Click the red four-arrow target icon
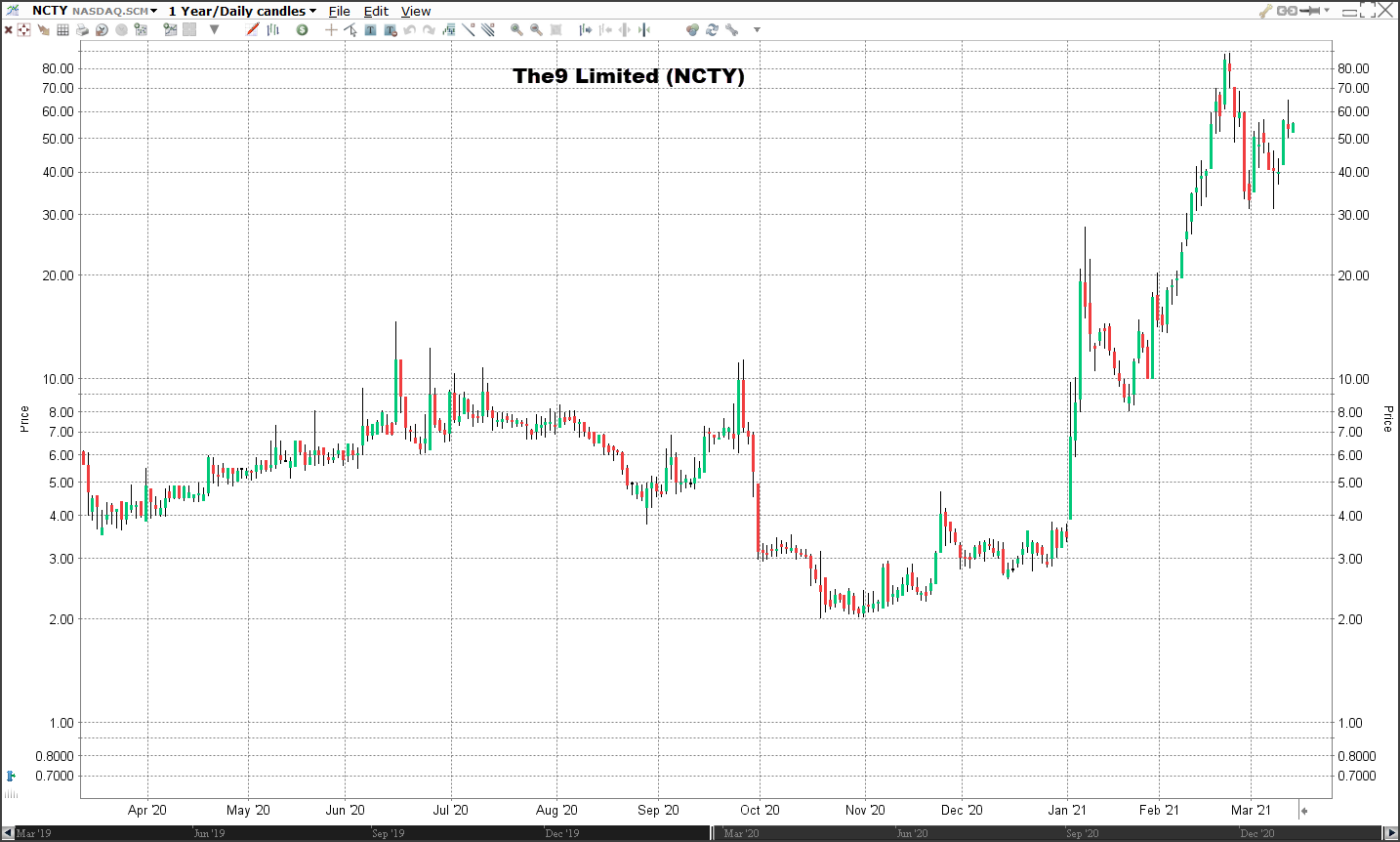Image resolution: width=1400 pixels, height=842 pixels. pyautogui.click(x=23, y=30)
